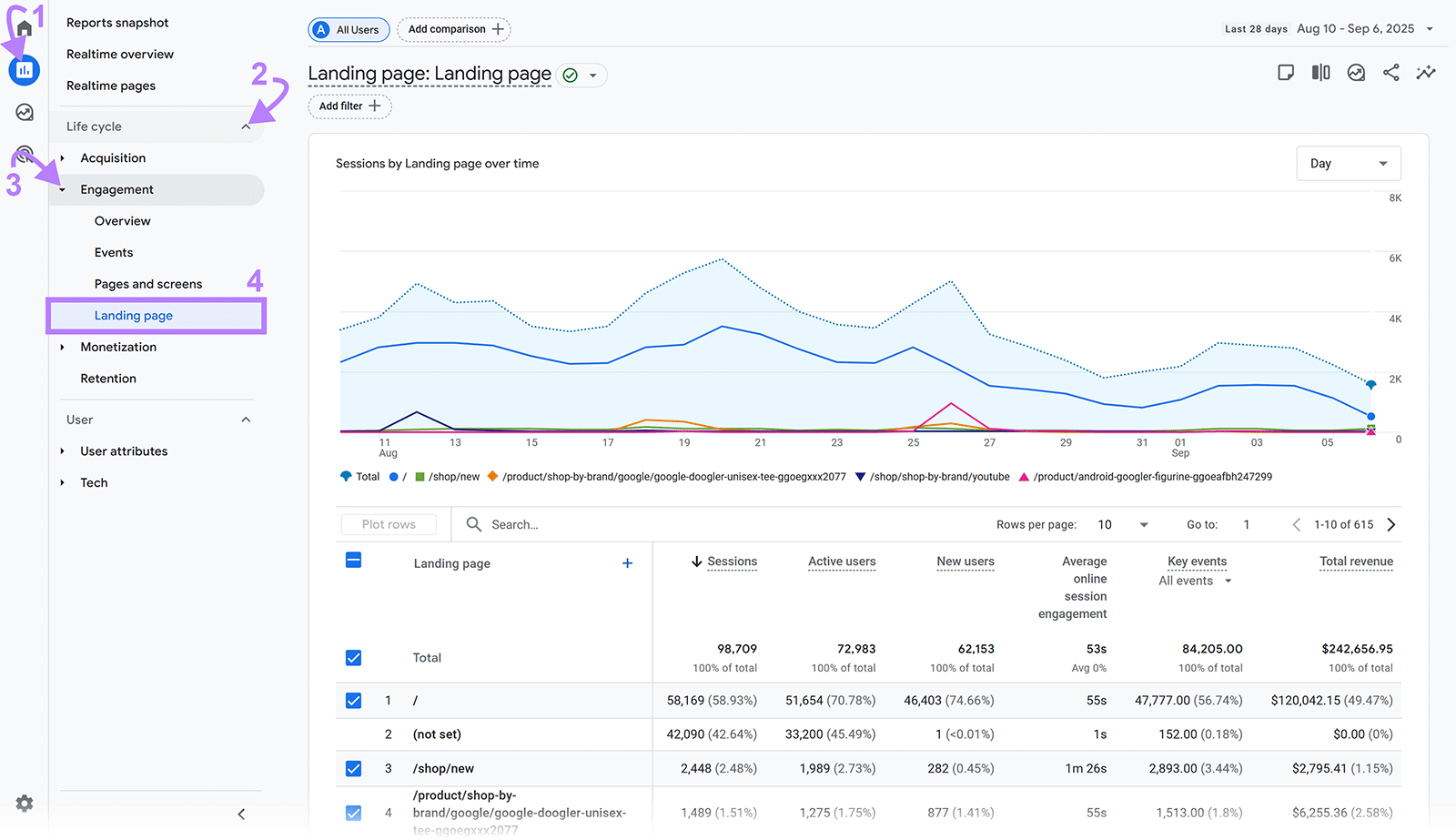Uncheck the Total row checkbox
Image resolution: width=1456 pixels, height=840 pixels.
click(353, 657)
